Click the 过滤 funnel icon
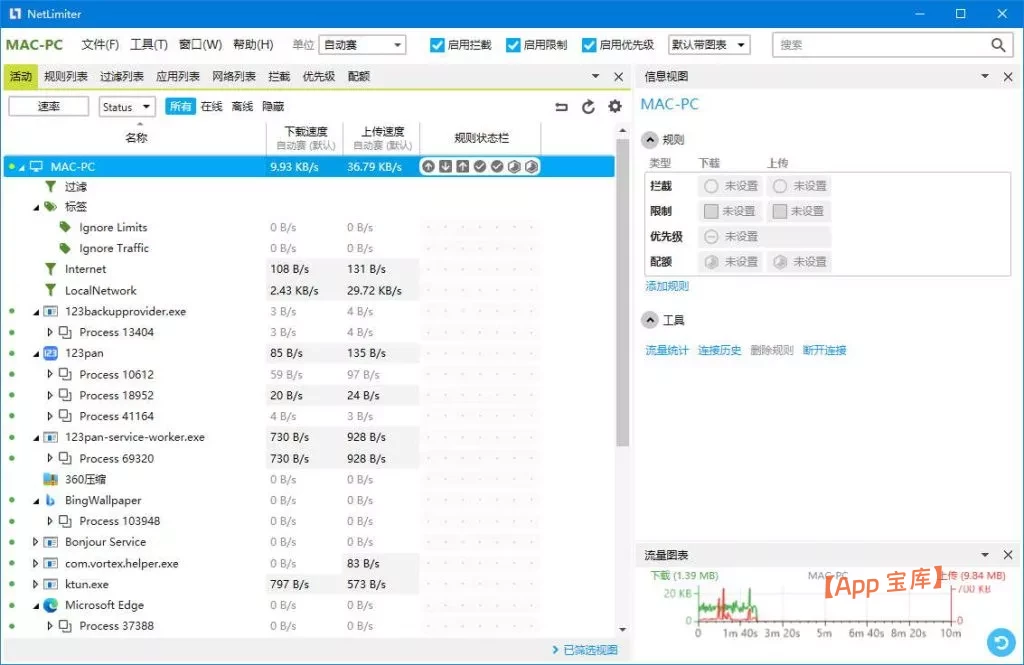The height and width of the screenshot is (665, 1024). (50, 187)
